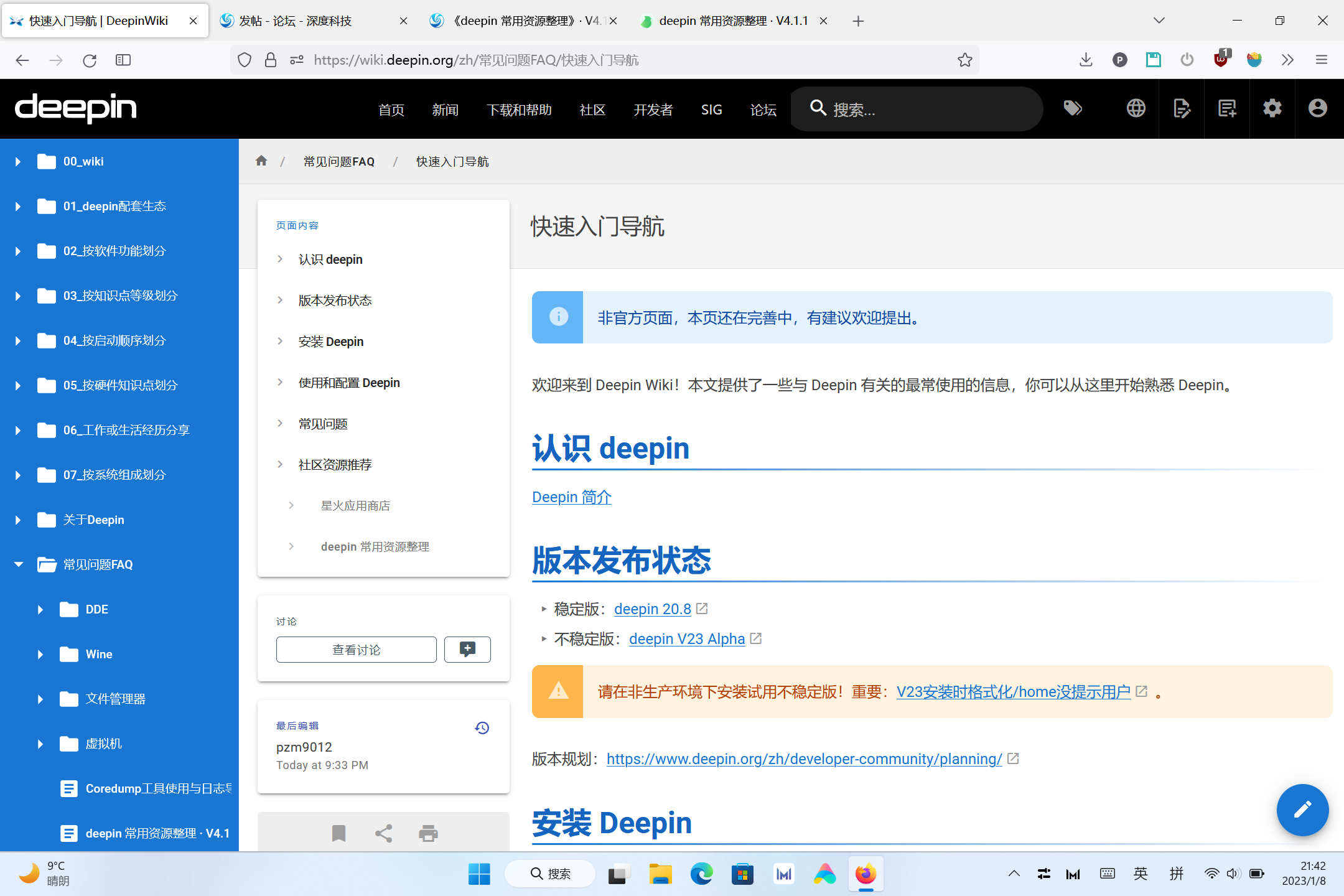This screenshot has height=896, width=1344.
Task: Open the language selector globe icon
Action: click(1135, 108)
